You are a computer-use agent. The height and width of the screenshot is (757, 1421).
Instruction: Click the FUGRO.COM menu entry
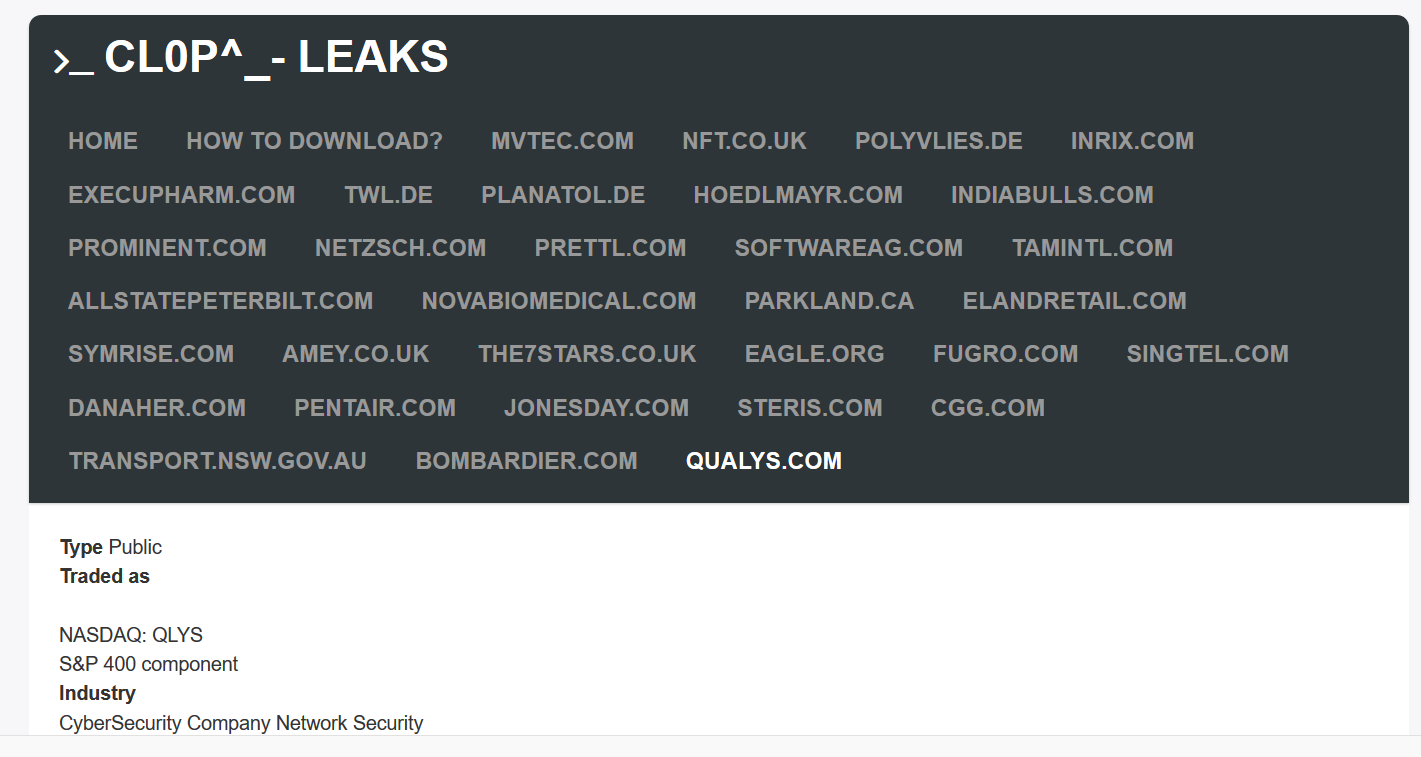[x=1005, y=354]
